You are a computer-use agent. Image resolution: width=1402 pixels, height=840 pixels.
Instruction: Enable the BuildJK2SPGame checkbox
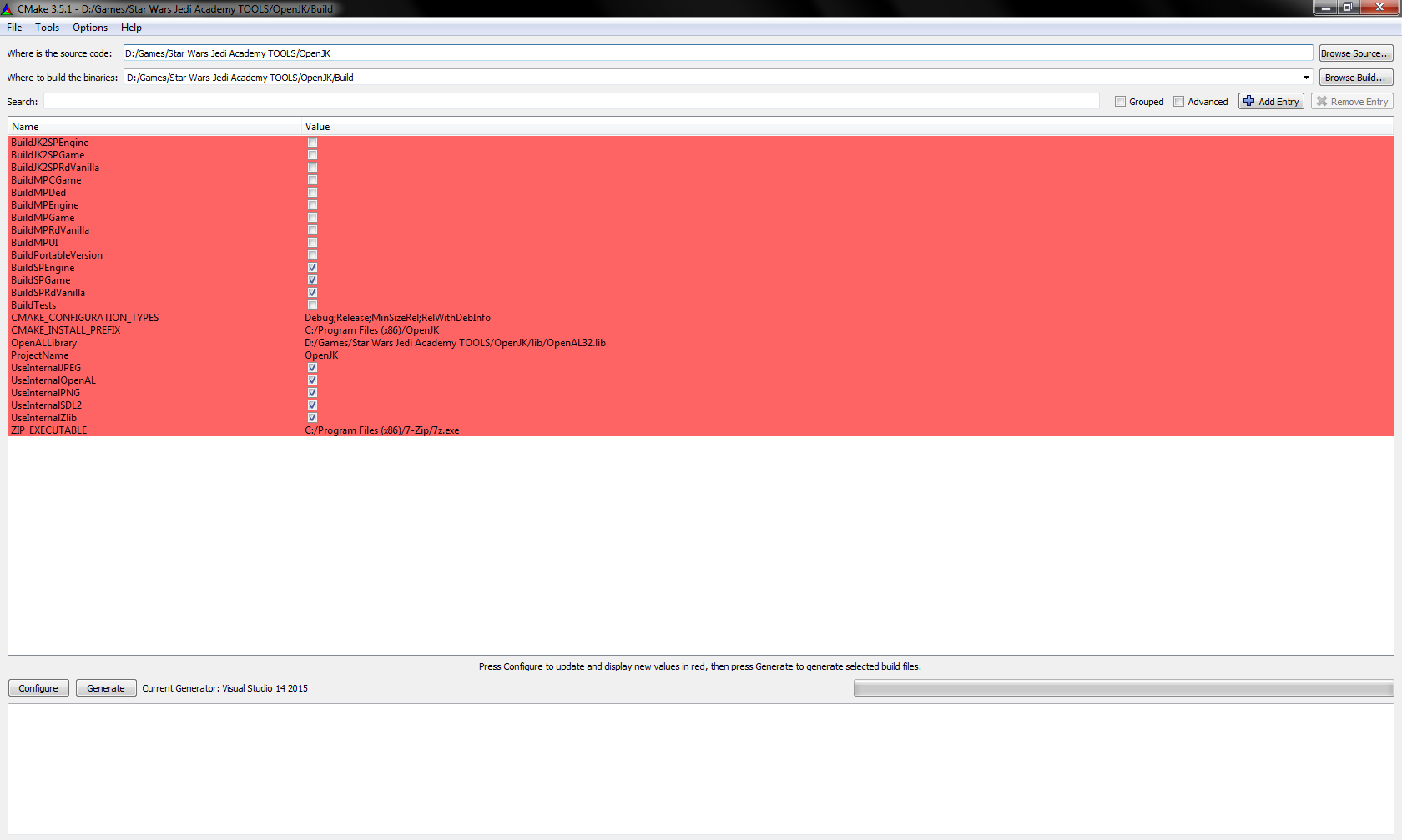click(312, 155)
